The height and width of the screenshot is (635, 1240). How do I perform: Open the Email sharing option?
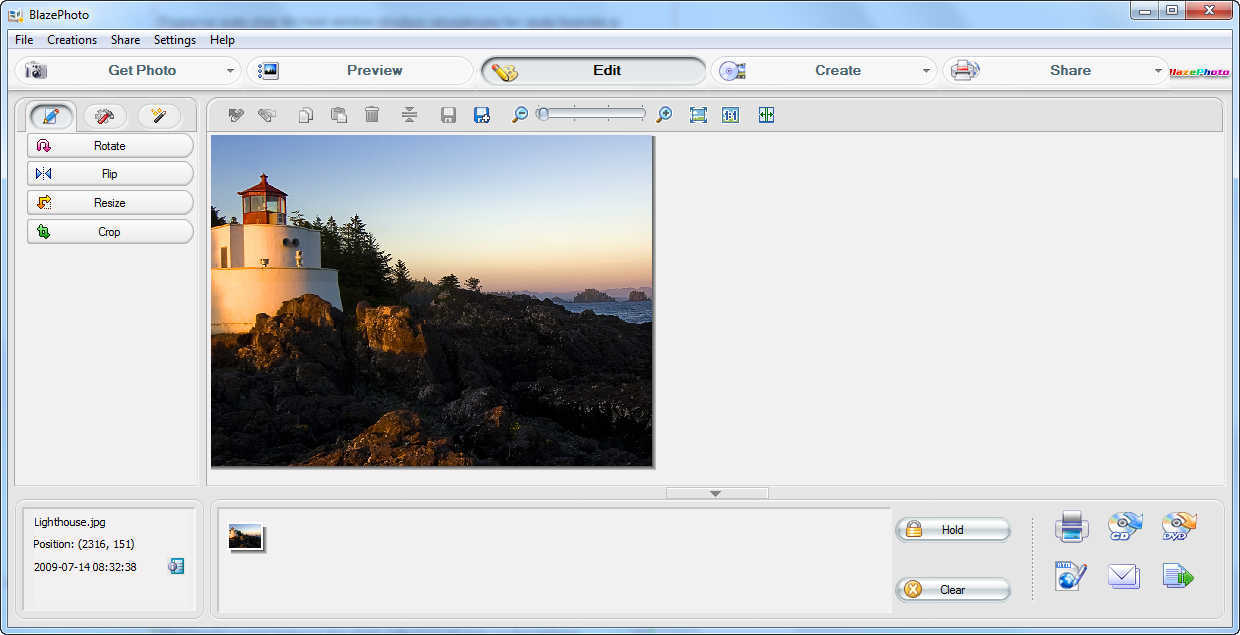[x=1124, y=577]
